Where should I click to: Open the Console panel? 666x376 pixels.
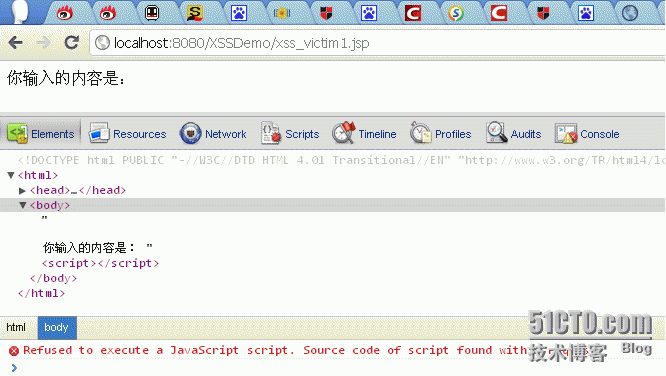pos(587,134)
